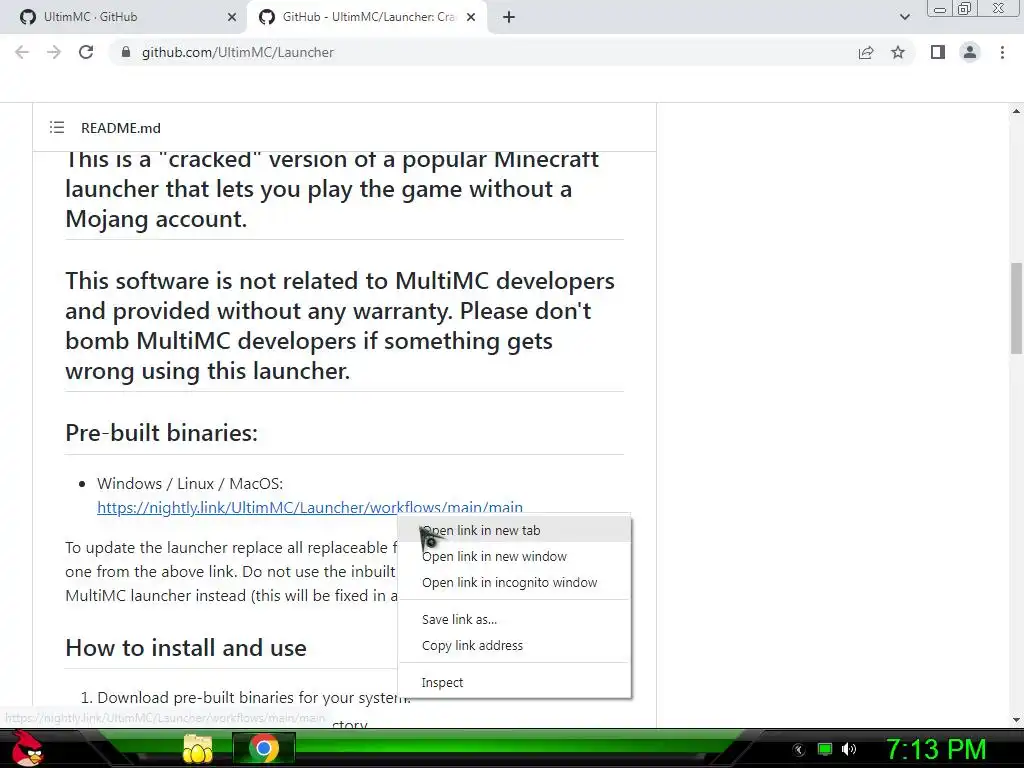Select Inspect from the context menu
This screenshot has width=1024, height=768.
point(515,682)
